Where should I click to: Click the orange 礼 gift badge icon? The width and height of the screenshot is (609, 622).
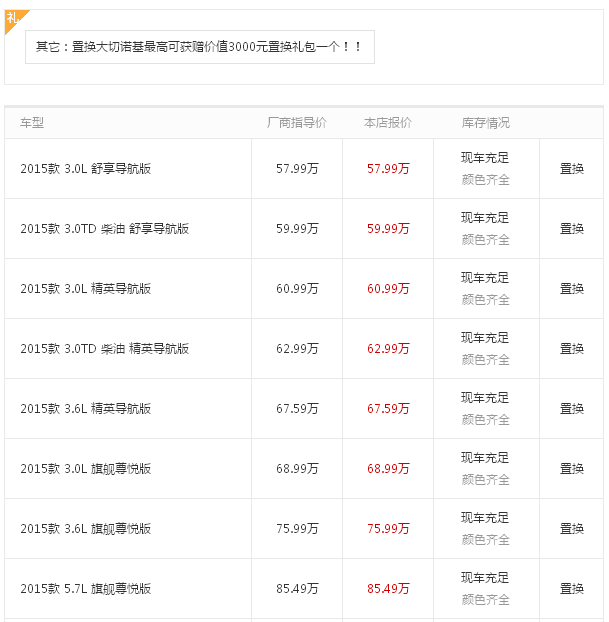click(x=14, y=20)
